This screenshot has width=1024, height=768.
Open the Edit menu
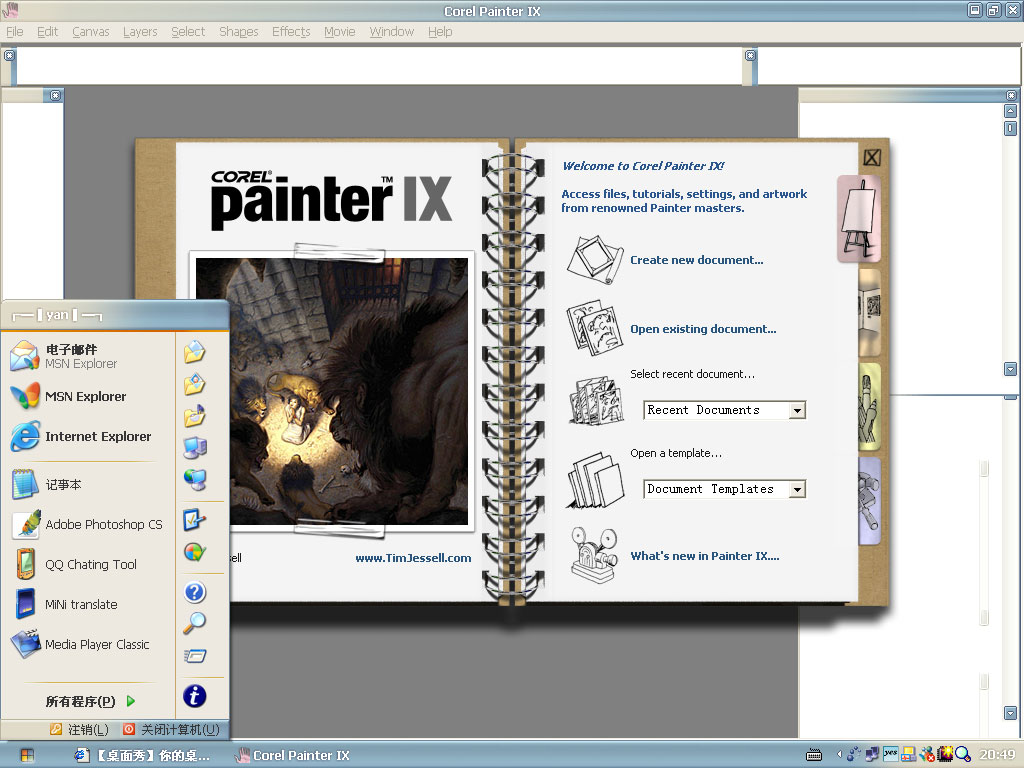click(47, 32)
